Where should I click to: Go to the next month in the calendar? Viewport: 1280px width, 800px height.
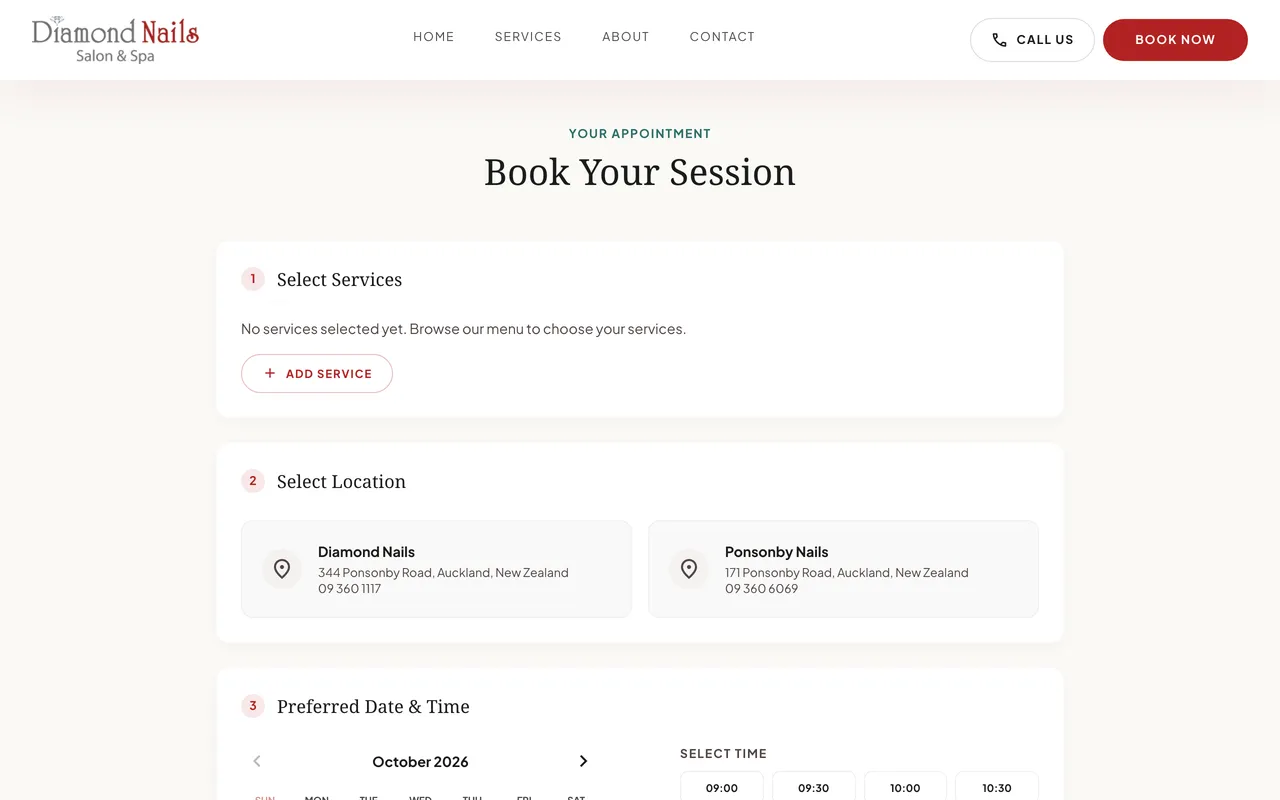[584, 761]
